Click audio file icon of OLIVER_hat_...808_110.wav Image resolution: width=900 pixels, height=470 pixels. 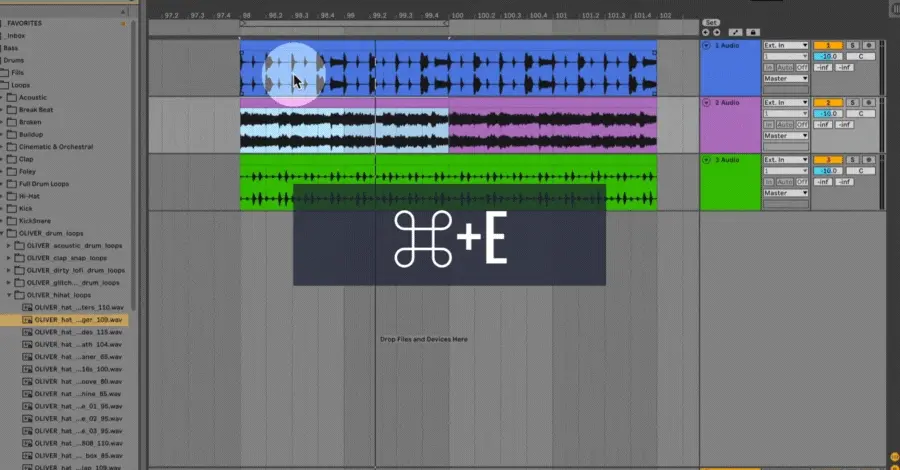(x=27, y=443)
